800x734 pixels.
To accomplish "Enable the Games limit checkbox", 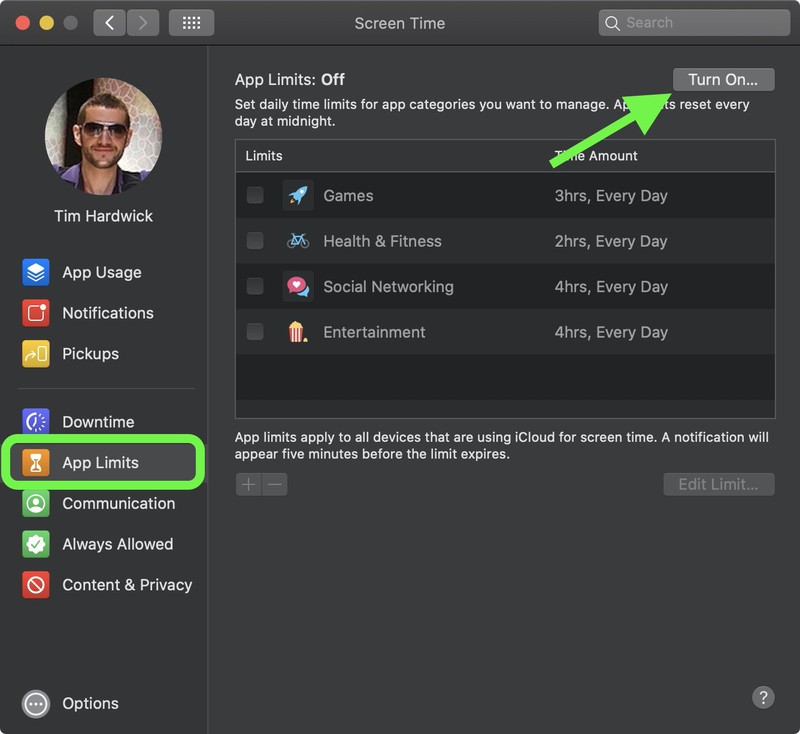I will (255, 195).
